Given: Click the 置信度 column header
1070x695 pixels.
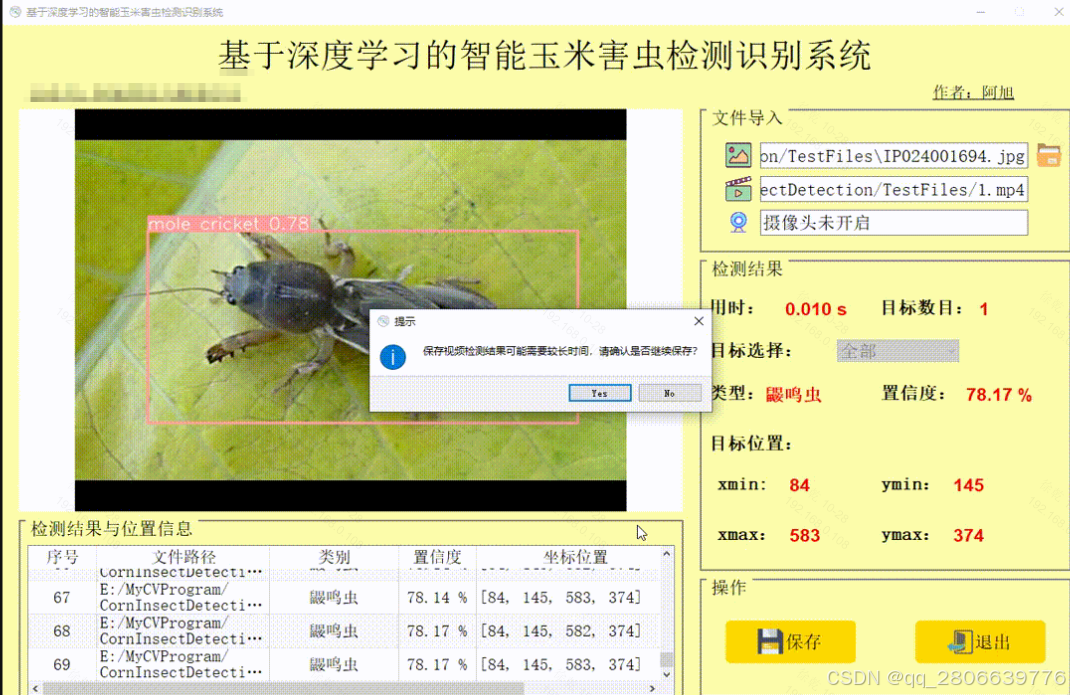Looking at the screenshot, I should coord(437,557).
